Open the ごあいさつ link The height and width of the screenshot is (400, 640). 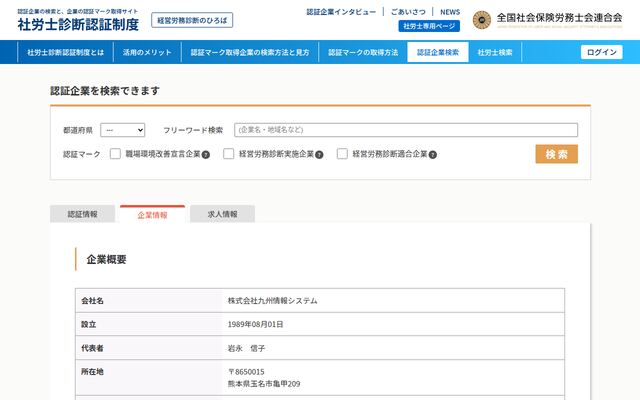tap(408, 12)
